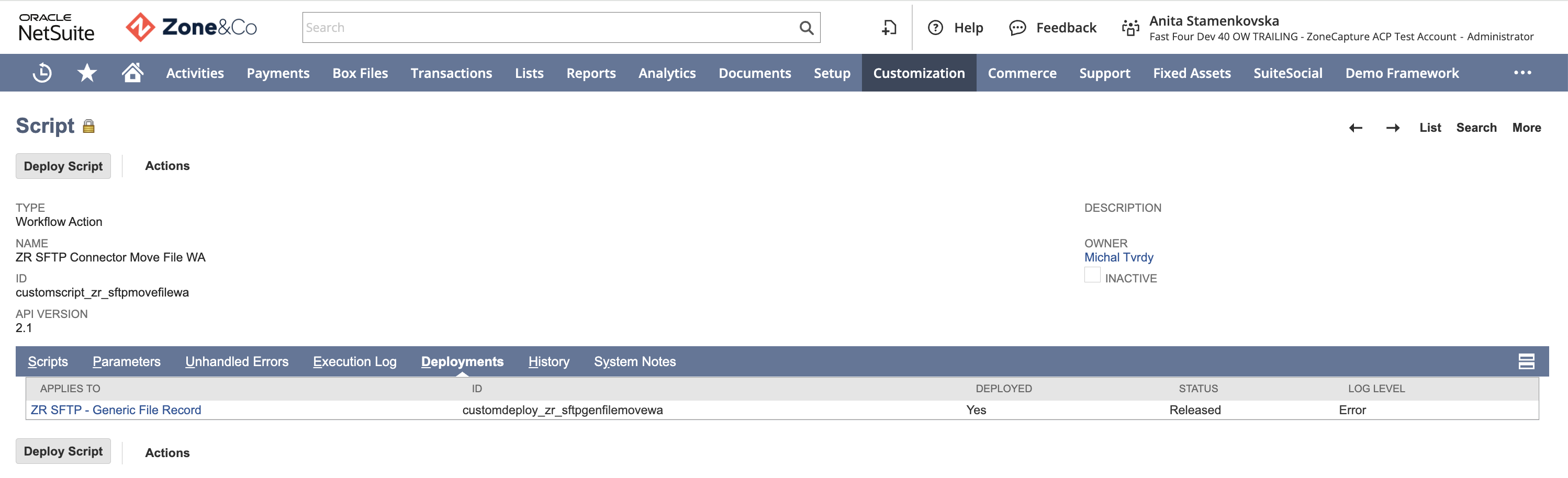Click the user name Anita Stamenkovska

click(x=1214, y=21)
